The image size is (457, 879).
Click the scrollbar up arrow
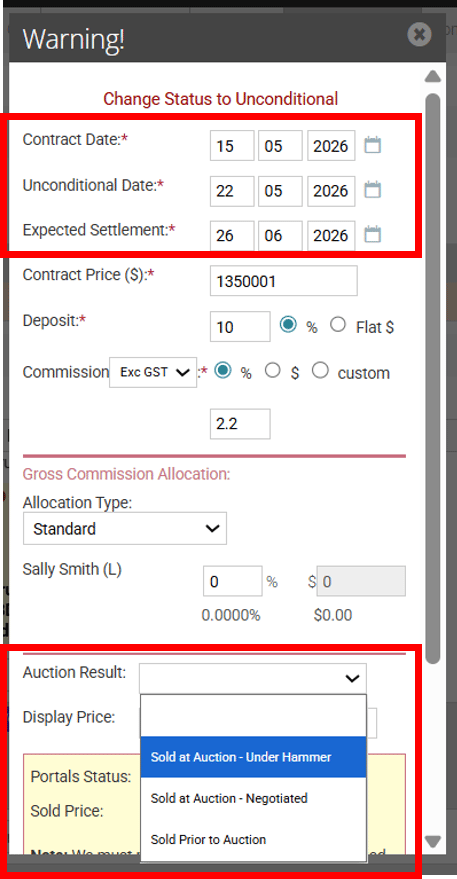point(433,76)
